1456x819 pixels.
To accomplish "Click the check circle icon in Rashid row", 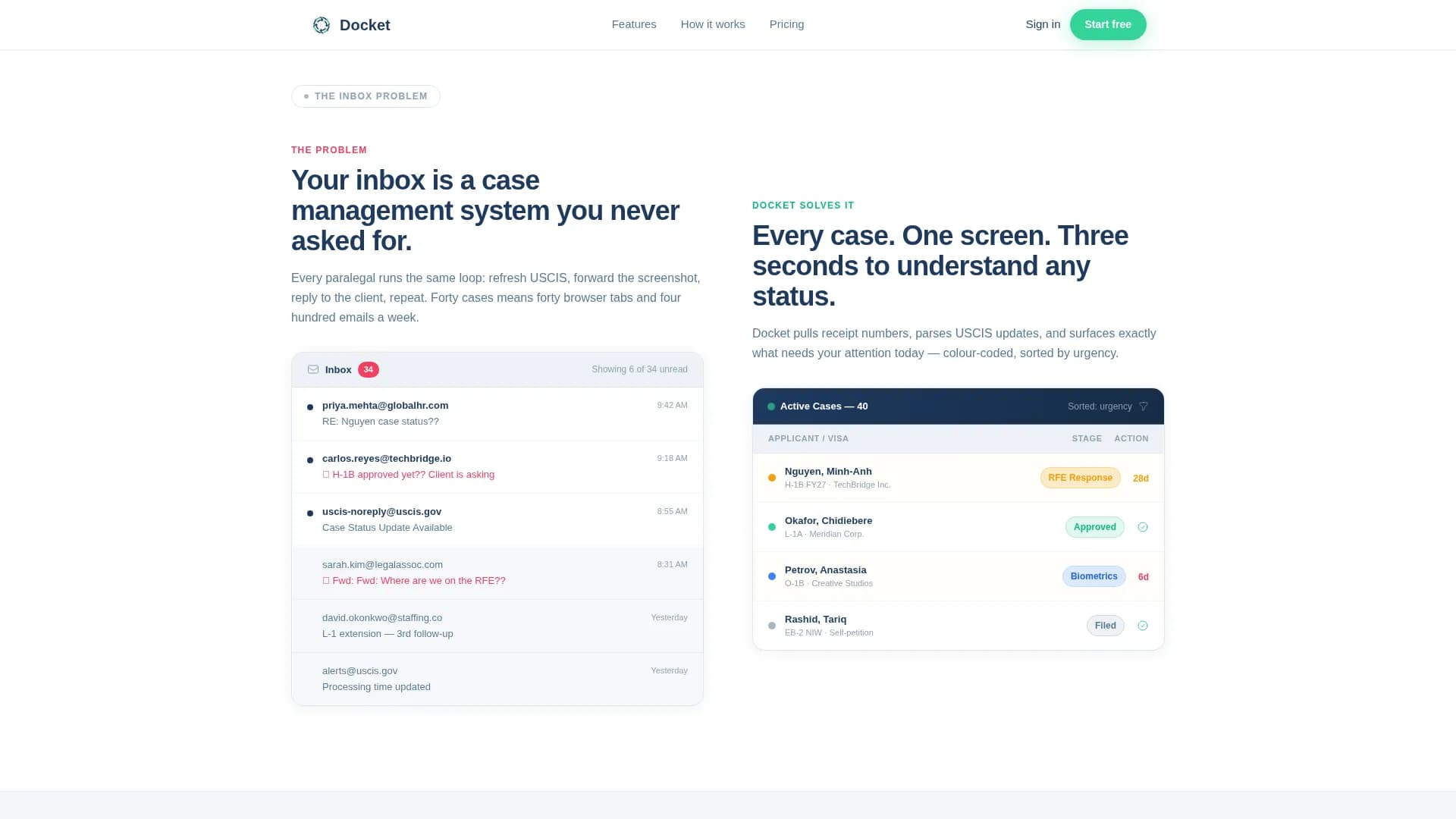I will (1143, 626).
